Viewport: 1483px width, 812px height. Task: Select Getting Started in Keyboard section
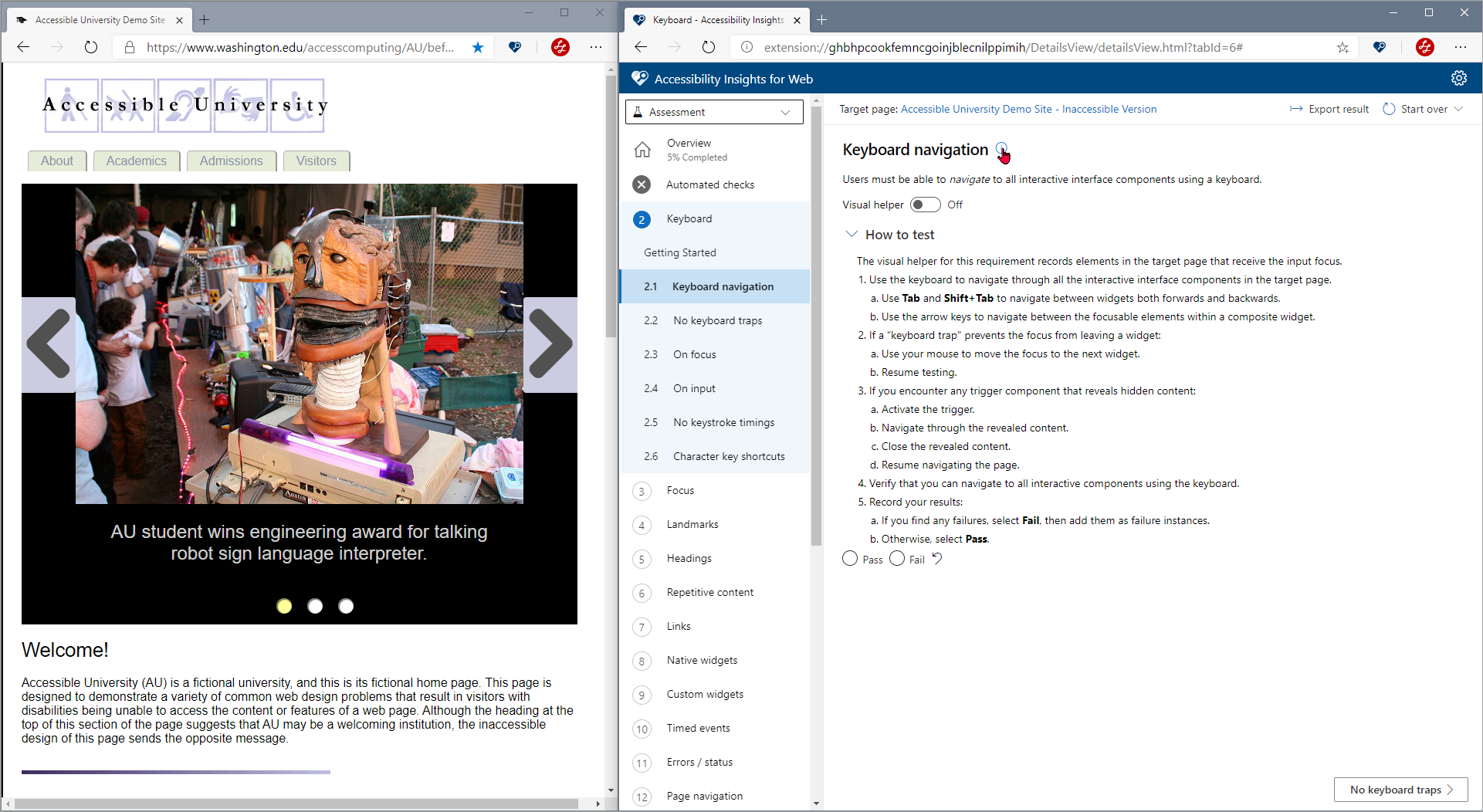(716, 252)
